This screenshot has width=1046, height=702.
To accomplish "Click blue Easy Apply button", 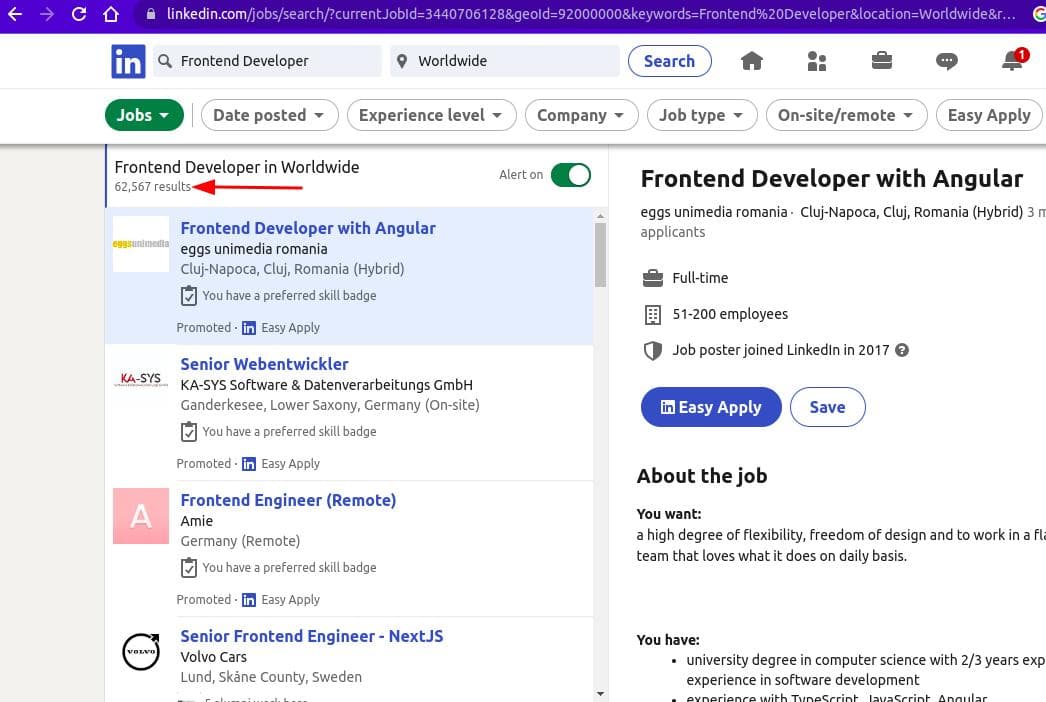I will pyautogui.click(x=711, y=407).
